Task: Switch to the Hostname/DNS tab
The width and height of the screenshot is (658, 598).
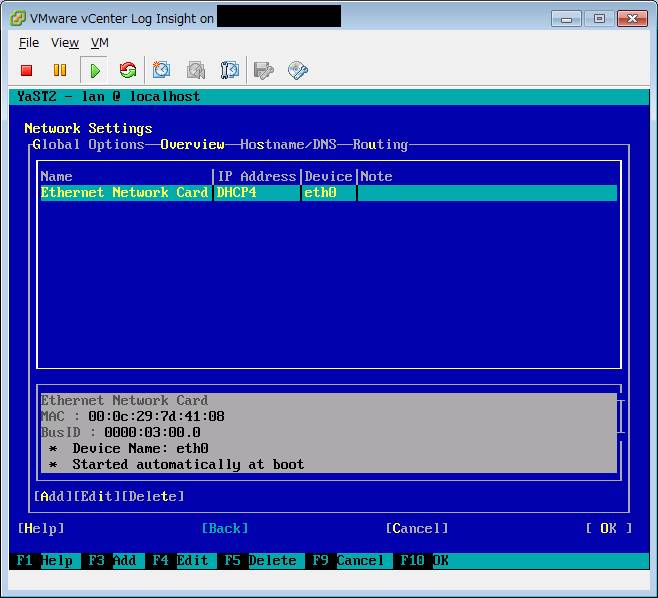Action: 288,144
